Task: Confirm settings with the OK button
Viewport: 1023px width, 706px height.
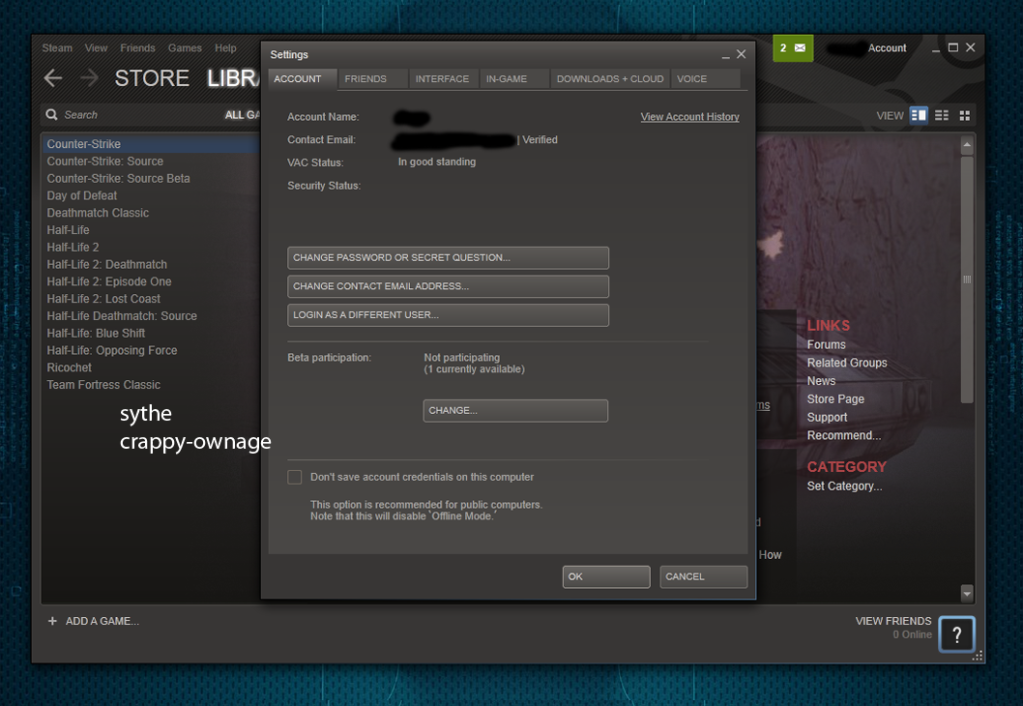Action: 606,577
